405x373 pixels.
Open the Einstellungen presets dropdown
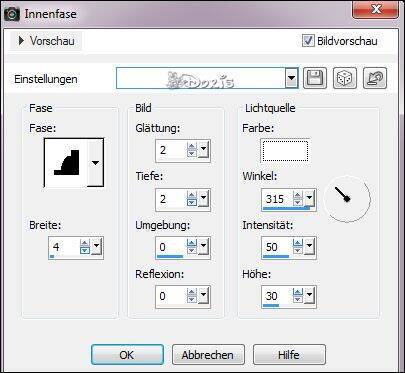[x=292, y=78]
